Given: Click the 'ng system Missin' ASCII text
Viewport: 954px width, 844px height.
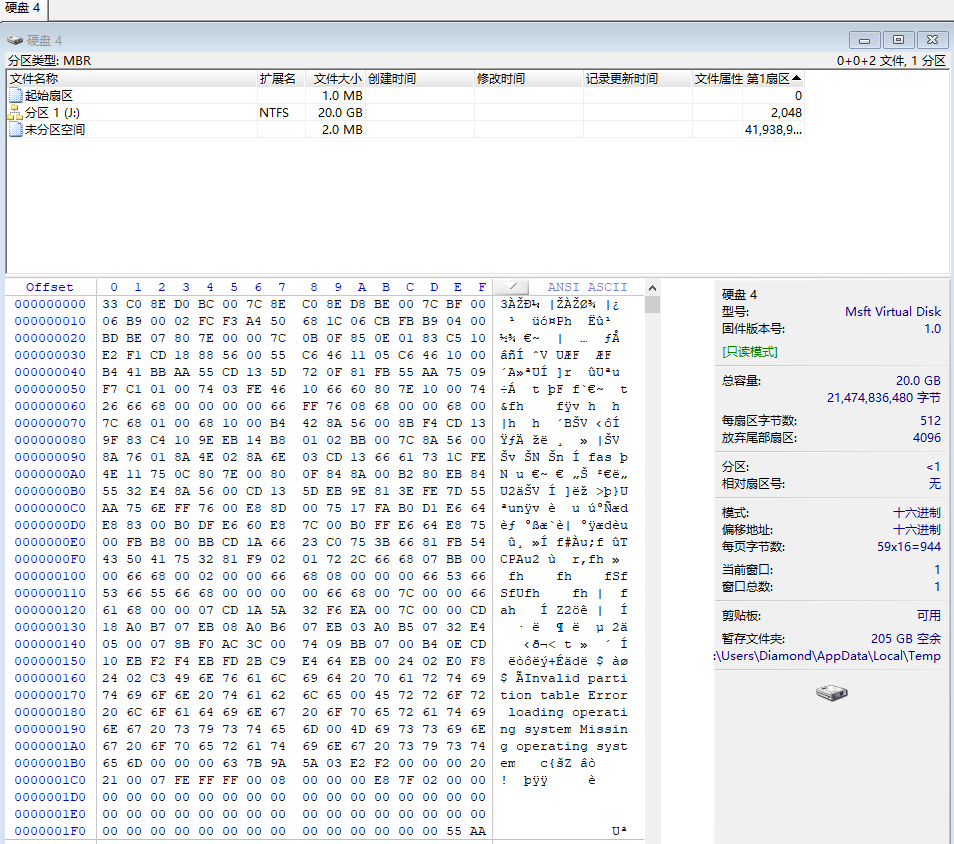Looking at the screenshot, I should tap(563, 729).
